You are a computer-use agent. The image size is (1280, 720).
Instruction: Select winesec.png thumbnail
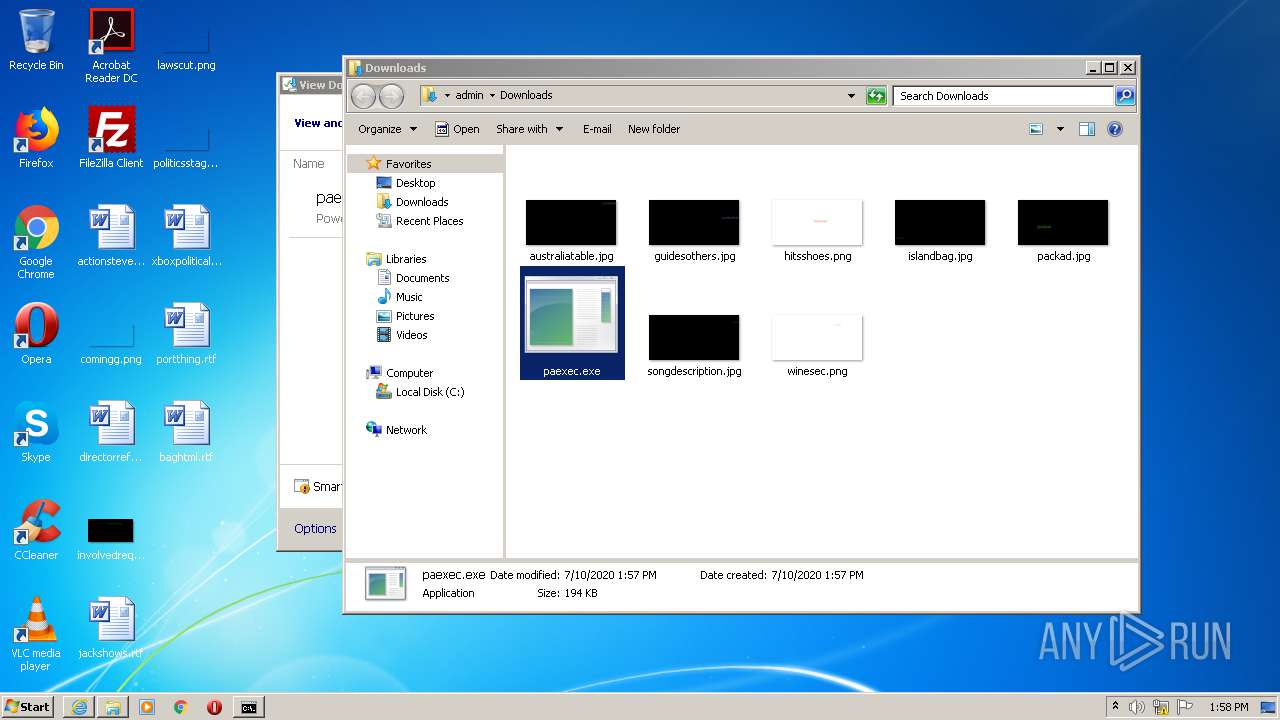(817, 345)
